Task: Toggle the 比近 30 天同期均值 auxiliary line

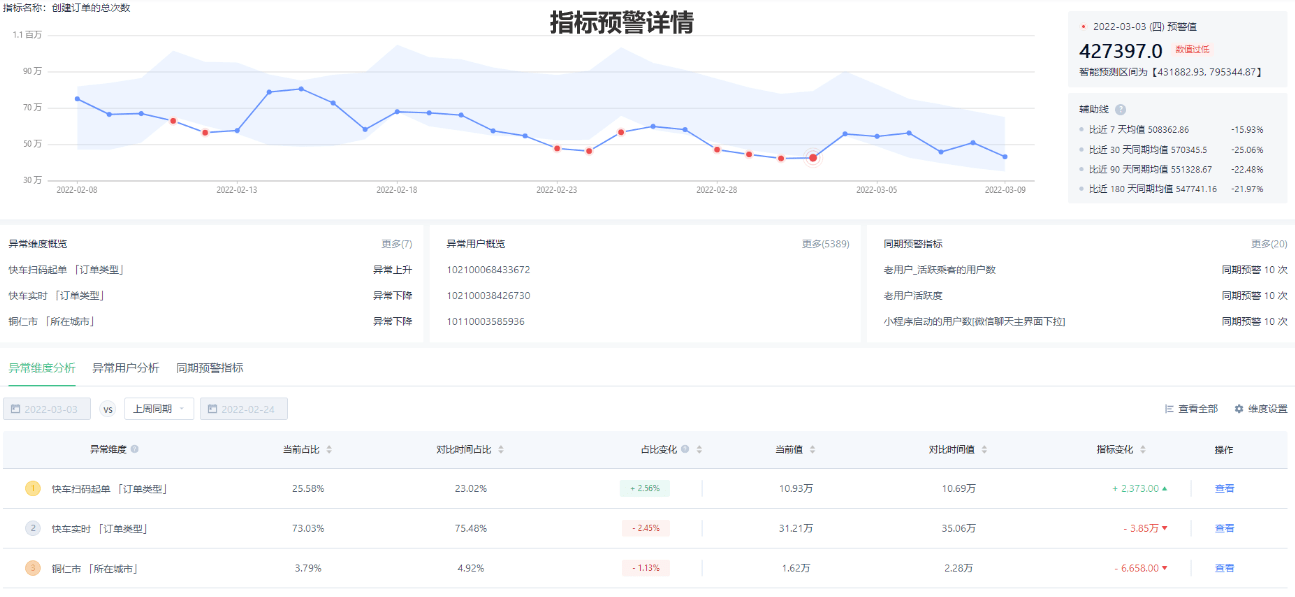Action: click(1138, 150)
